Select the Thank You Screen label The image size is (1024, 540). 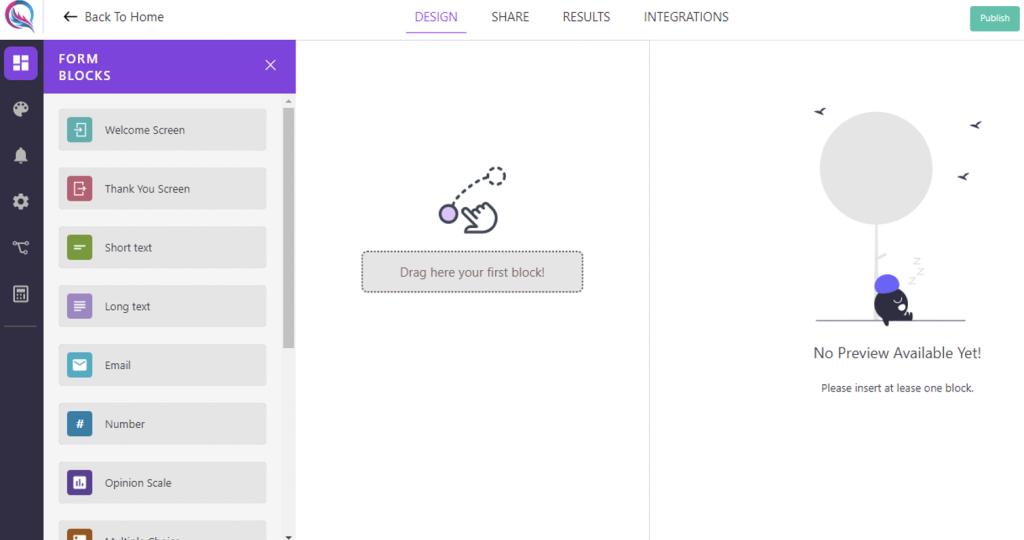coord(148,189)
